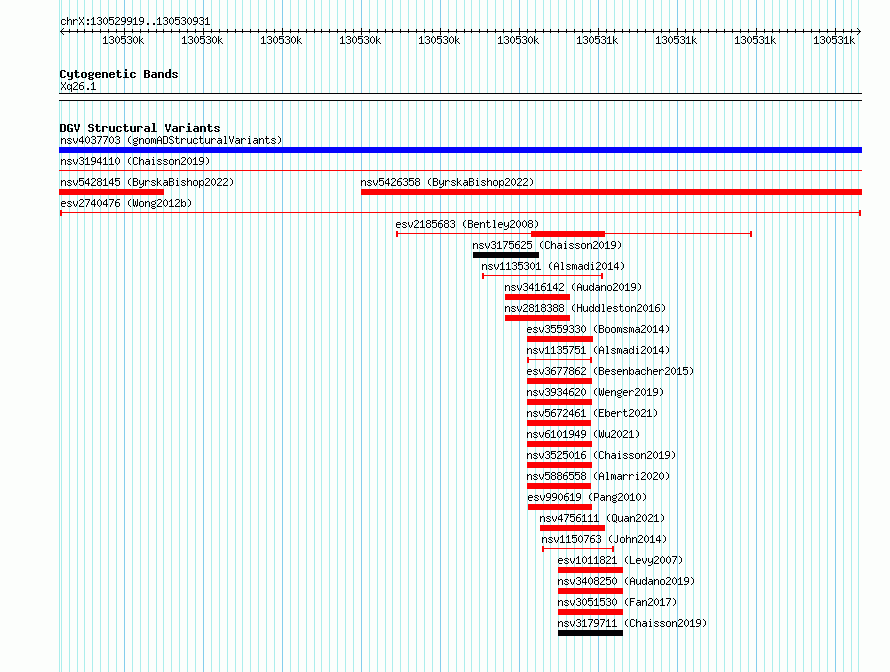Click the red esv3559330 bar
The height and width of the screenshot is (672, 890).
point(560,339)
